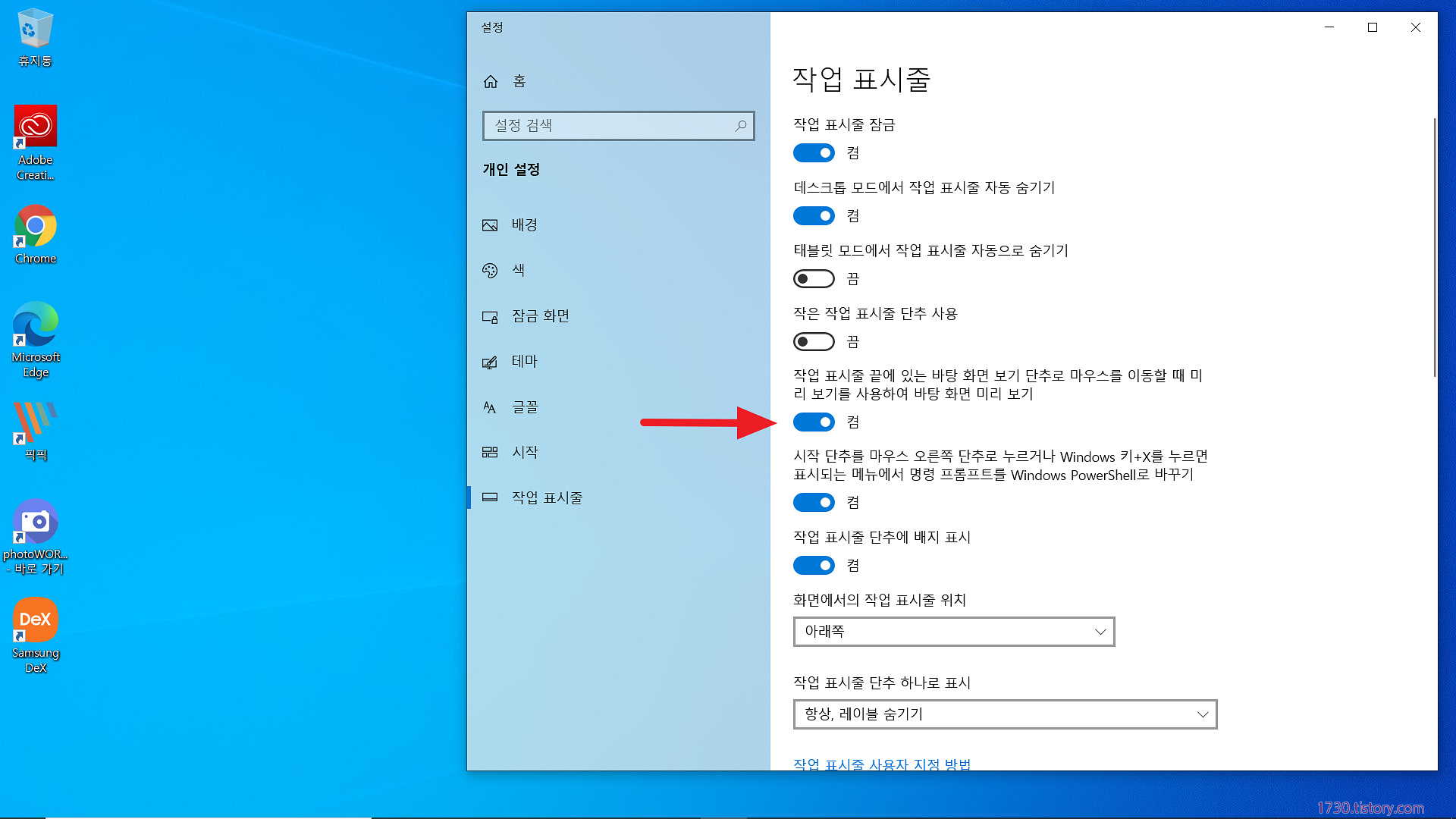
Task: Toggle the 작업 표시줄 잠금 switch
Action: click(814, 153)
